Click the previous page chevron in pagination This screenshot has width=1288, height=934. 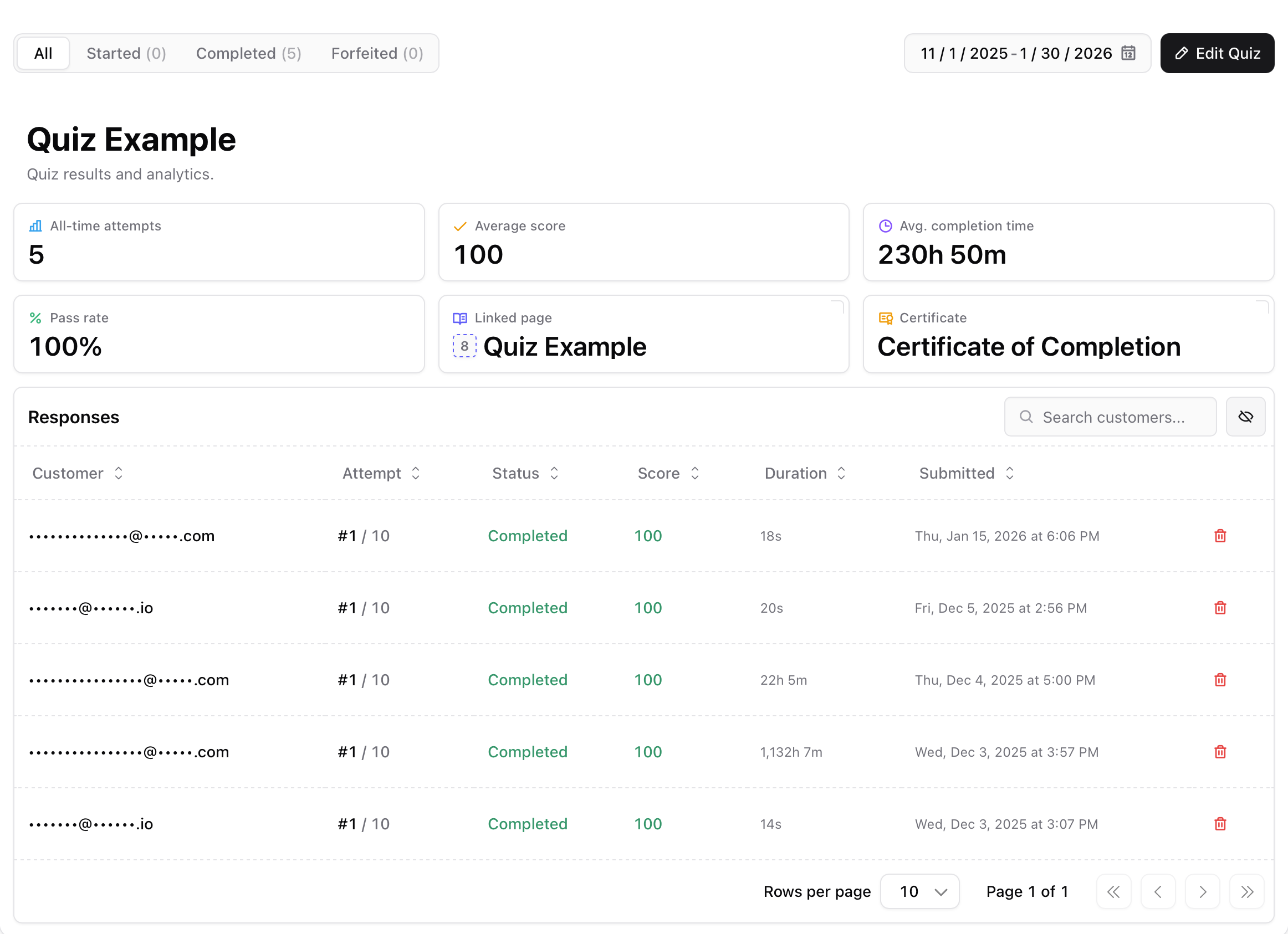tap(1158, 891)
